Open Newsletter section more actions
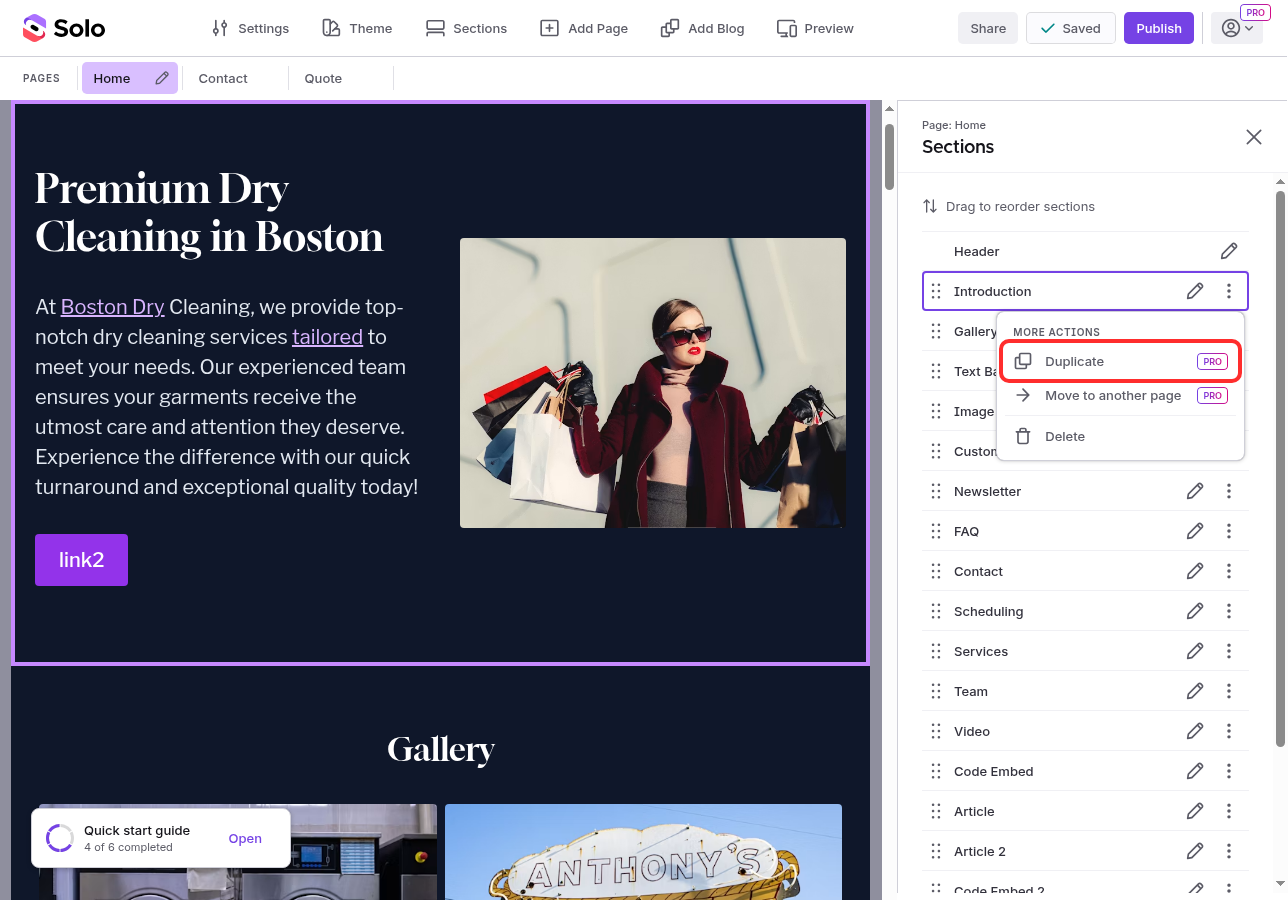This screenshot has height=900, width=1288. coord(1229,491)
